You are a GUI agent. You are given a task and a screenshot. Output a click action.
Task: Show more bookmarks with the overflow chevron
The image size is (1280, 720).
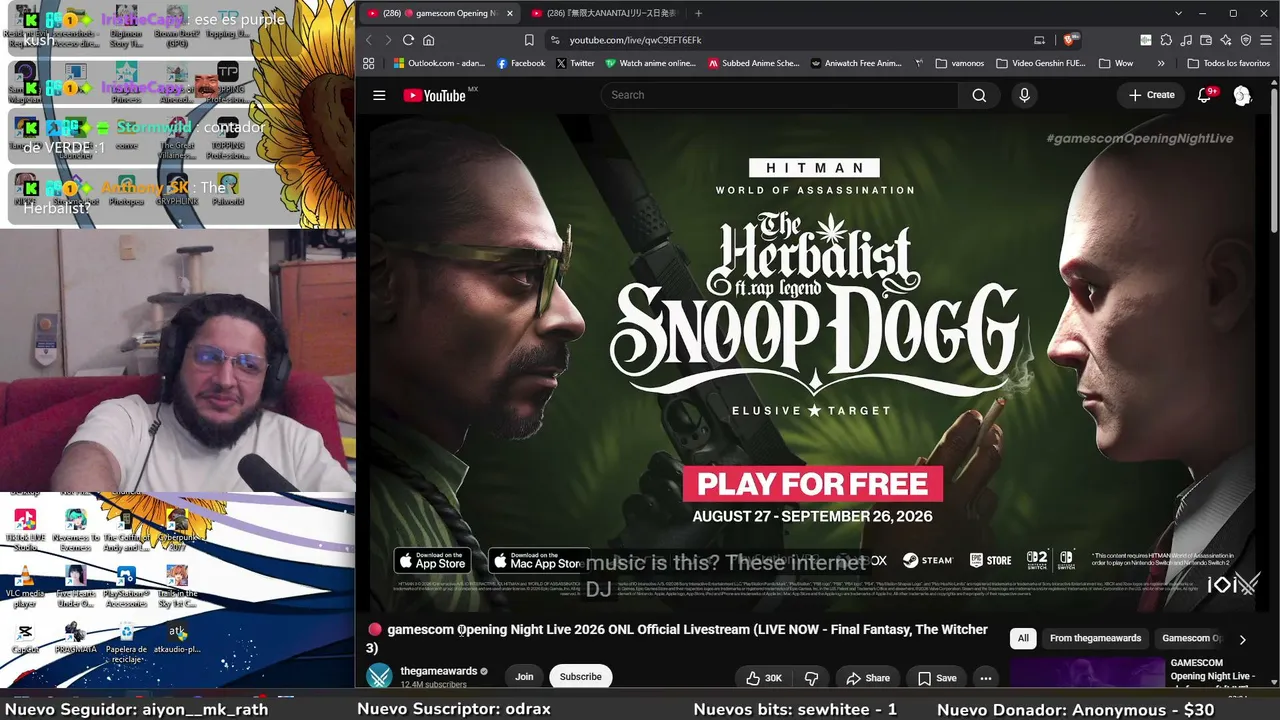[1161, 63]
